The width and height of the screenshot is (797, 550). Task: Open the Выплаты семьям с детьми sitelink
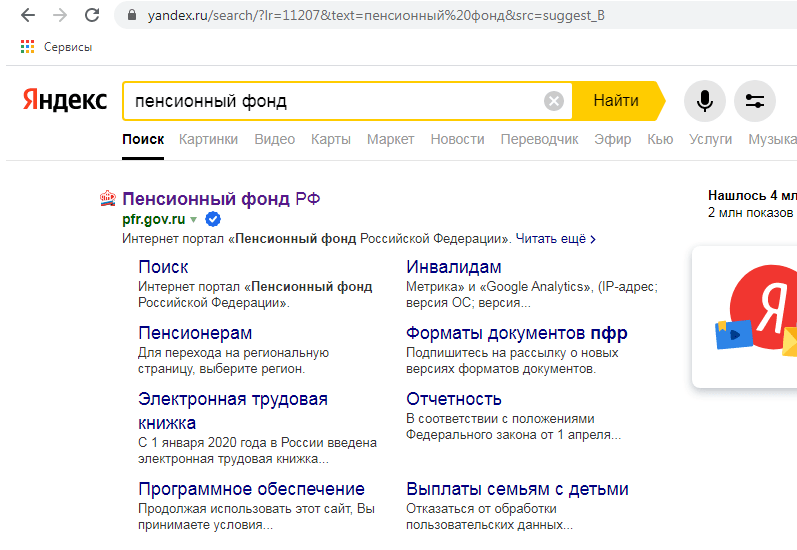(517, 489)
